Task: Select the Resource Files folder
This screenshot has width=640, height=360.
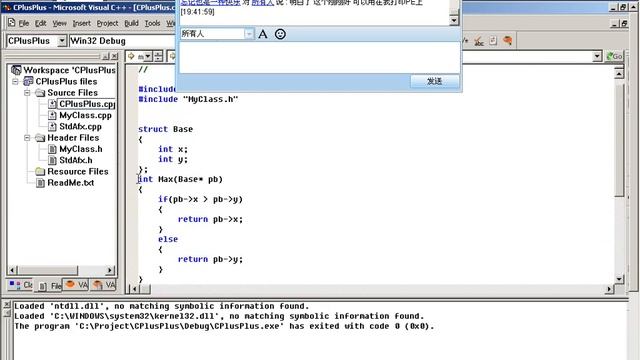Action: coord(78,171)
